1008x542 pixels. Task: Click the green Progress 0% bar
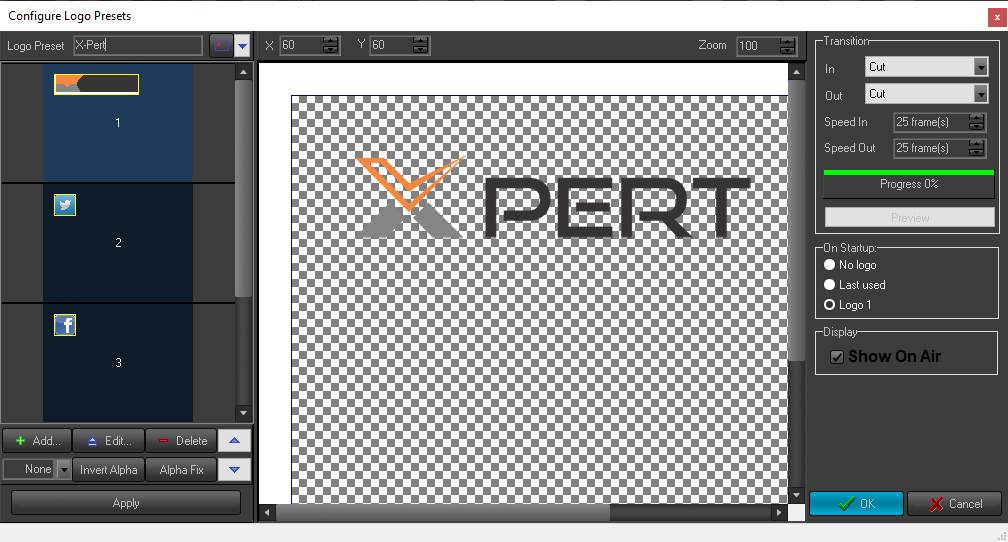coord(909,184)
